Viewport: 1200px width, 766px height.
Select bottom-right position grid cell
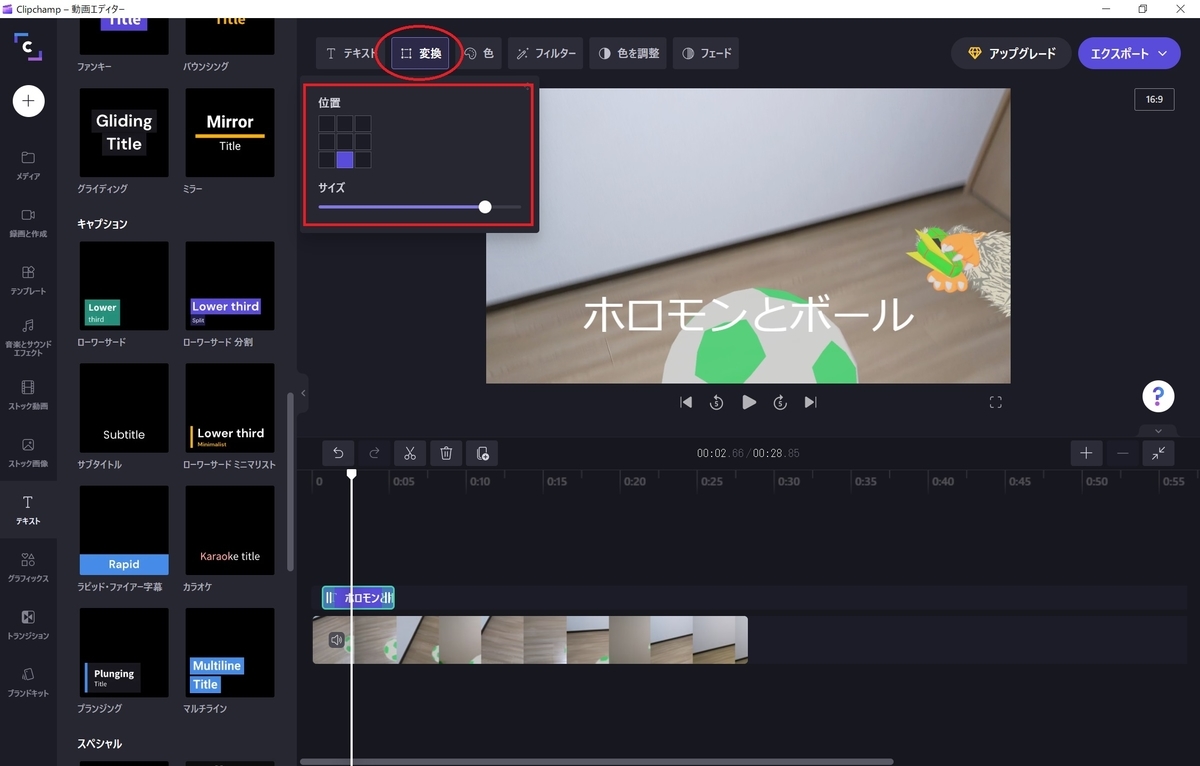tap(363, 160)
